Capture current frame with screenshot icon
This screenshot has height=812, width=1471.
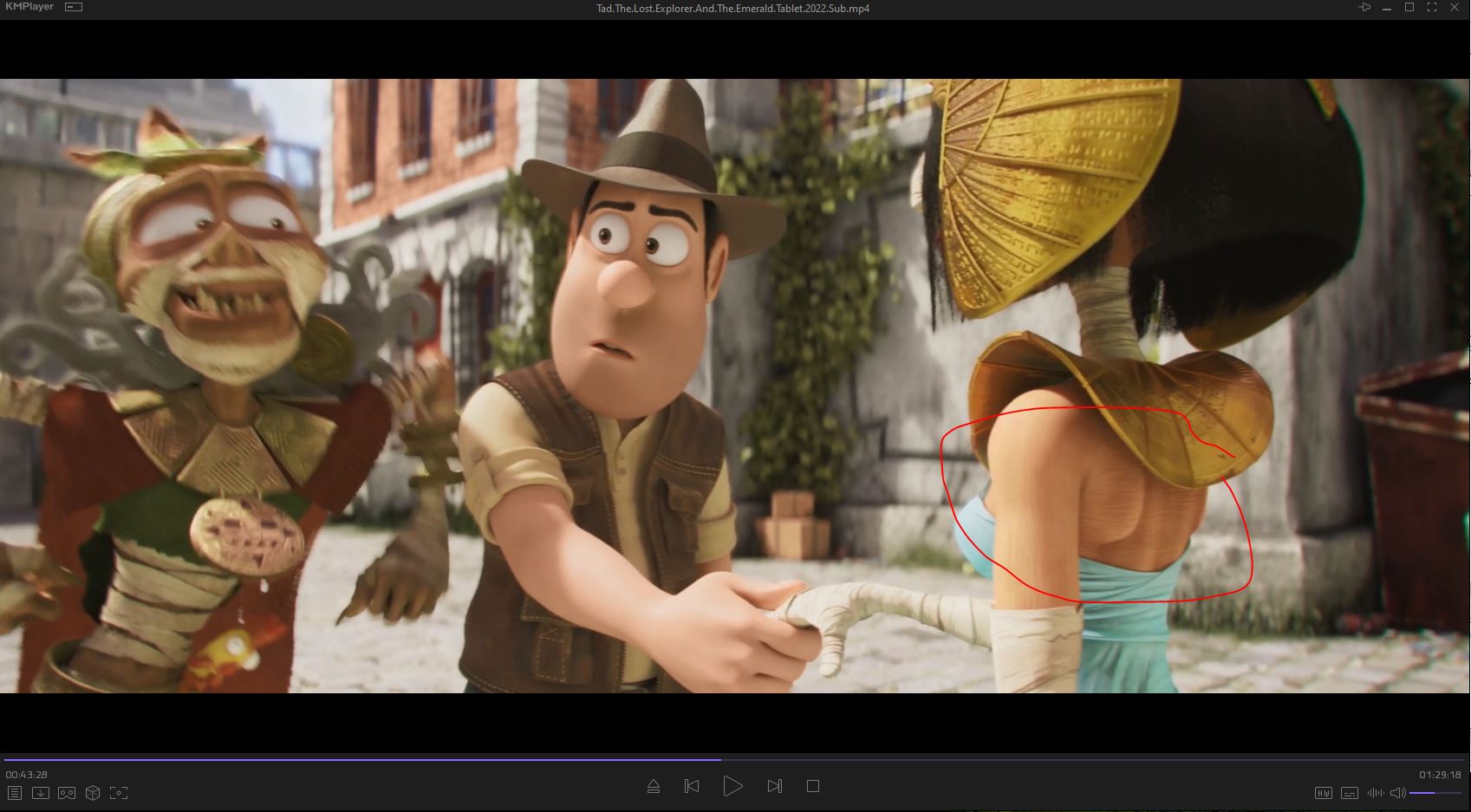pyautogui.click(x=119, y=793)
